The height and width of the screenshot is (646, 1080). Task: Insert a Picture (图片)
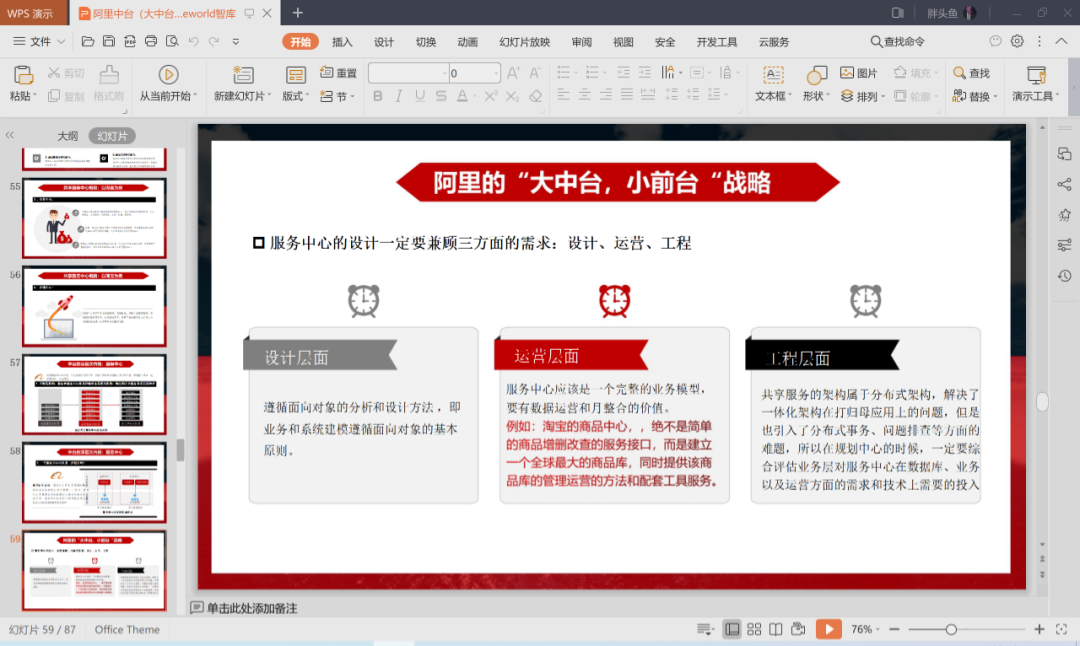pyautogui.click(x=859, y=73)
